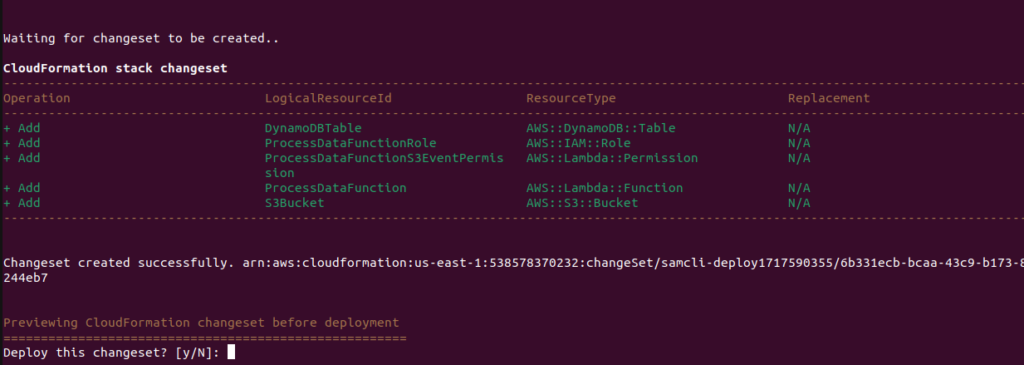Click the Previewing CloudFormation changeset line

[x=200, y=323]
